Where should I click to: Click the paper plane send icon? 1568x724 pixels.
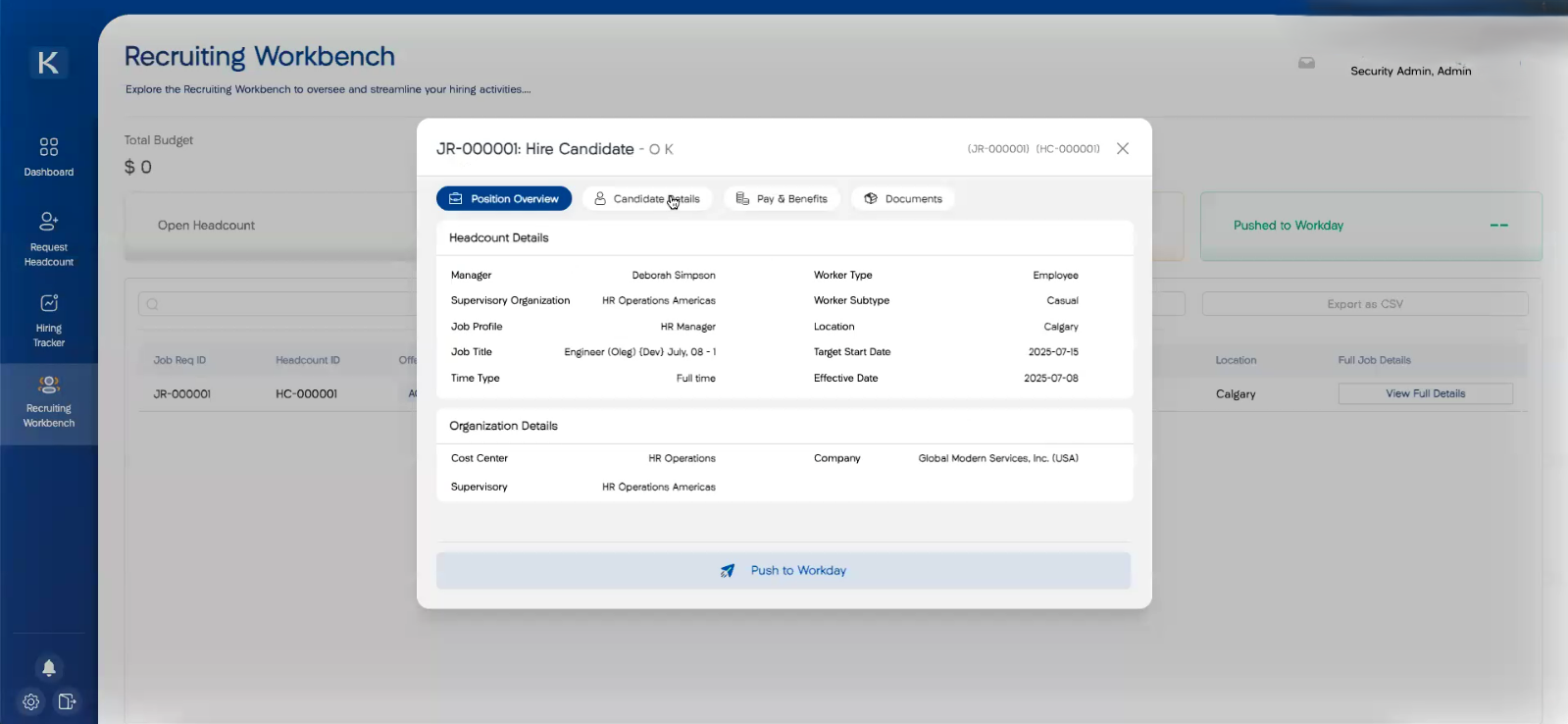[x=728, y=571]
